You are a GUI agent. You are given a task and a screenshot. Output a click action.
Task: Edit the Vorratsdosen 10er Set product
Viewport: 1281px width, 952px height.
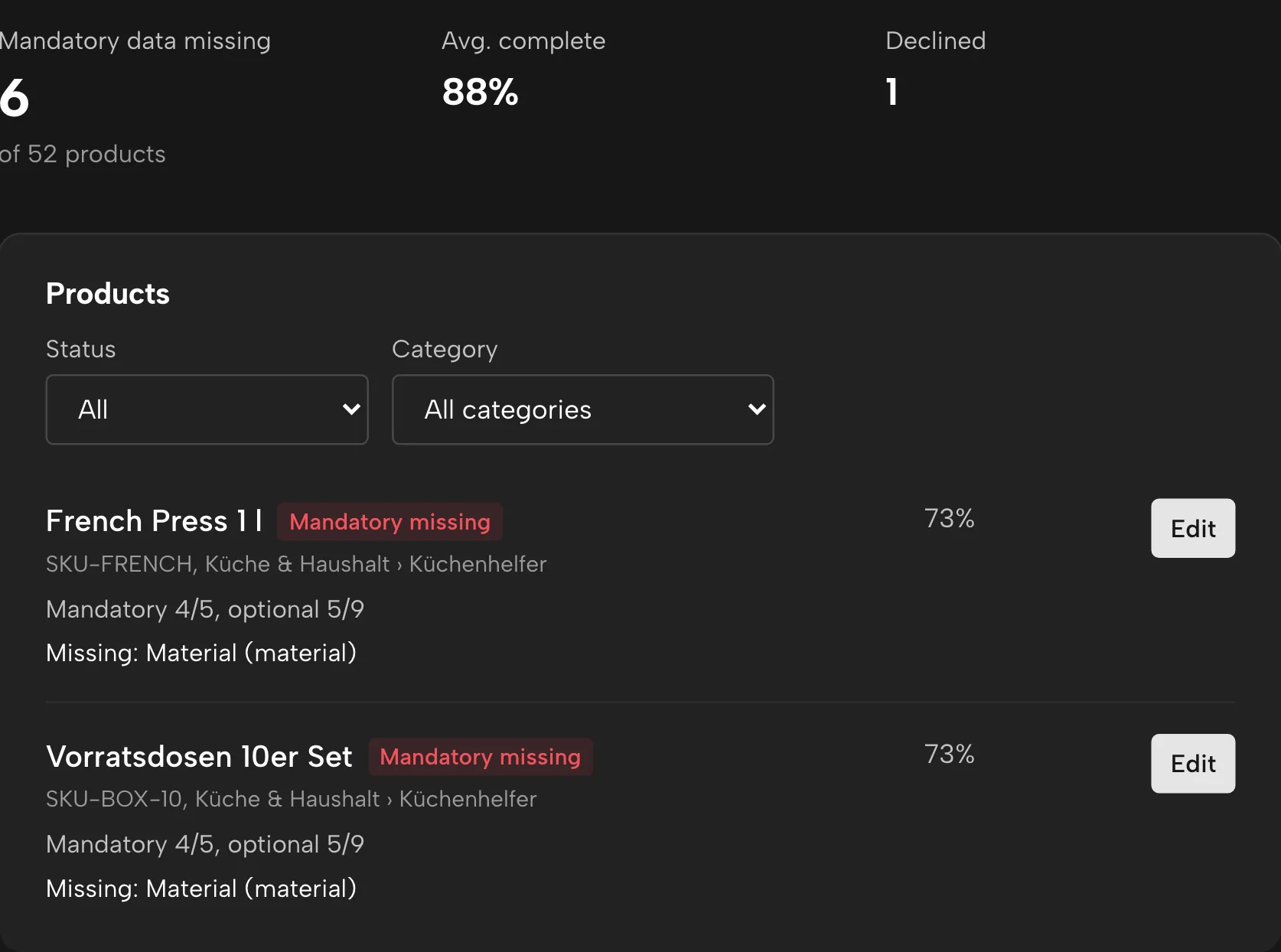pyautogui.click(x=1192, y=763)
